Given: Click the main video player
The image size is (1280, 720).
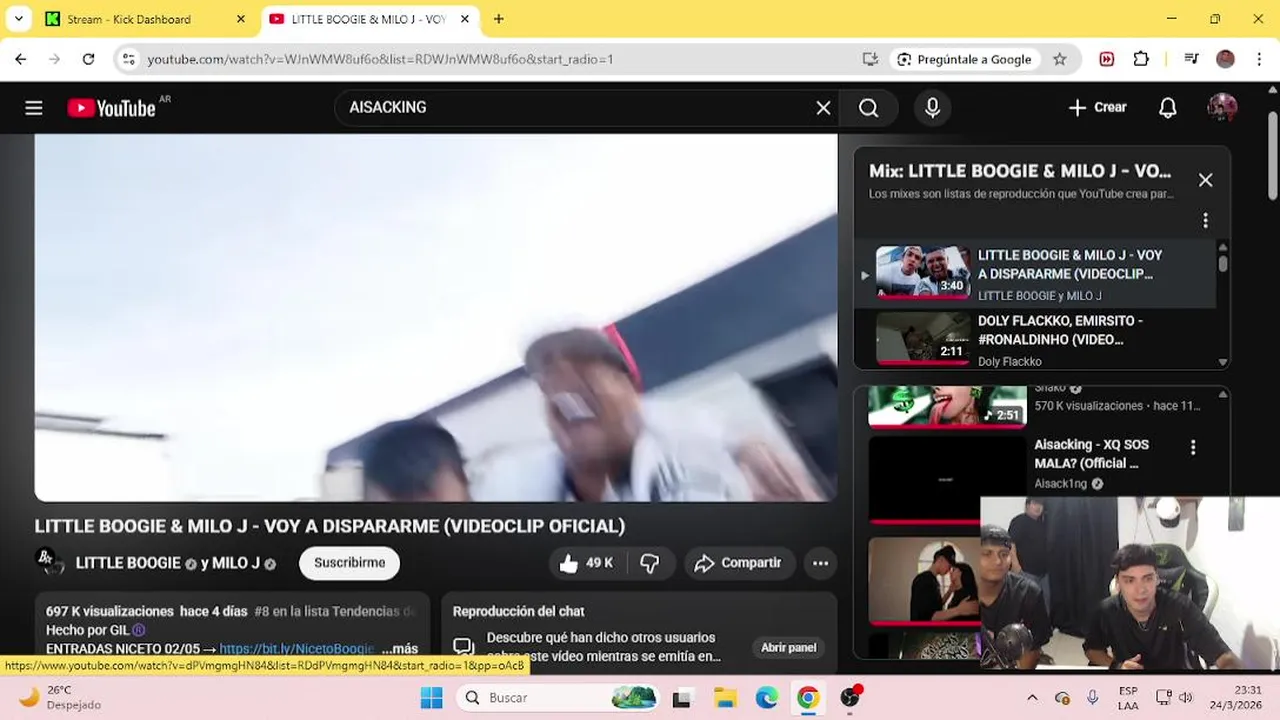Looking at the screenshot, I should 436,317.
